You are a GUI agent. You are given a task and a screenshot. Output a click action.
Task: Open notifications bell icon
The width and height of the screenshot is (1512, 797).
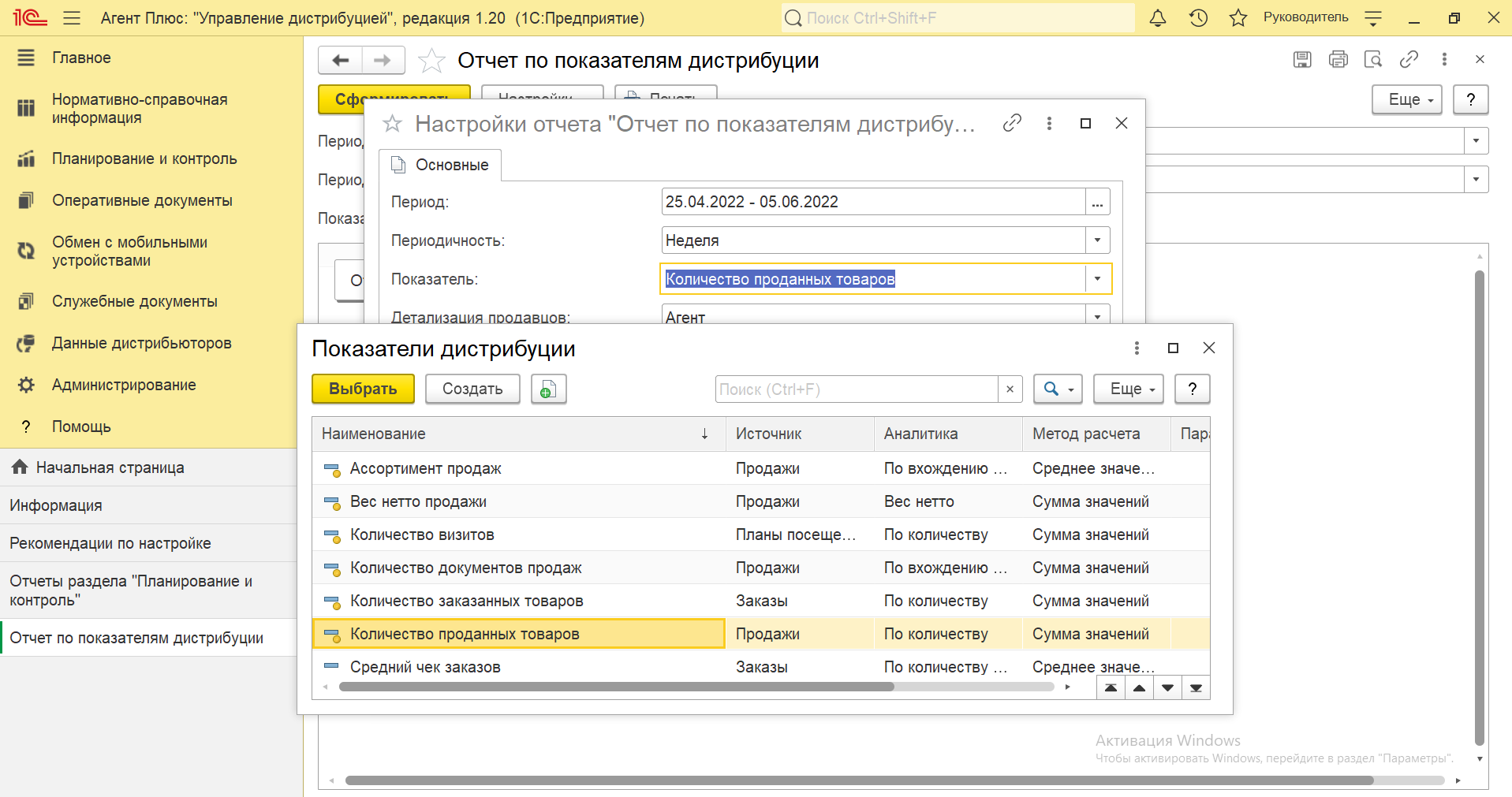click(1158, 18)
